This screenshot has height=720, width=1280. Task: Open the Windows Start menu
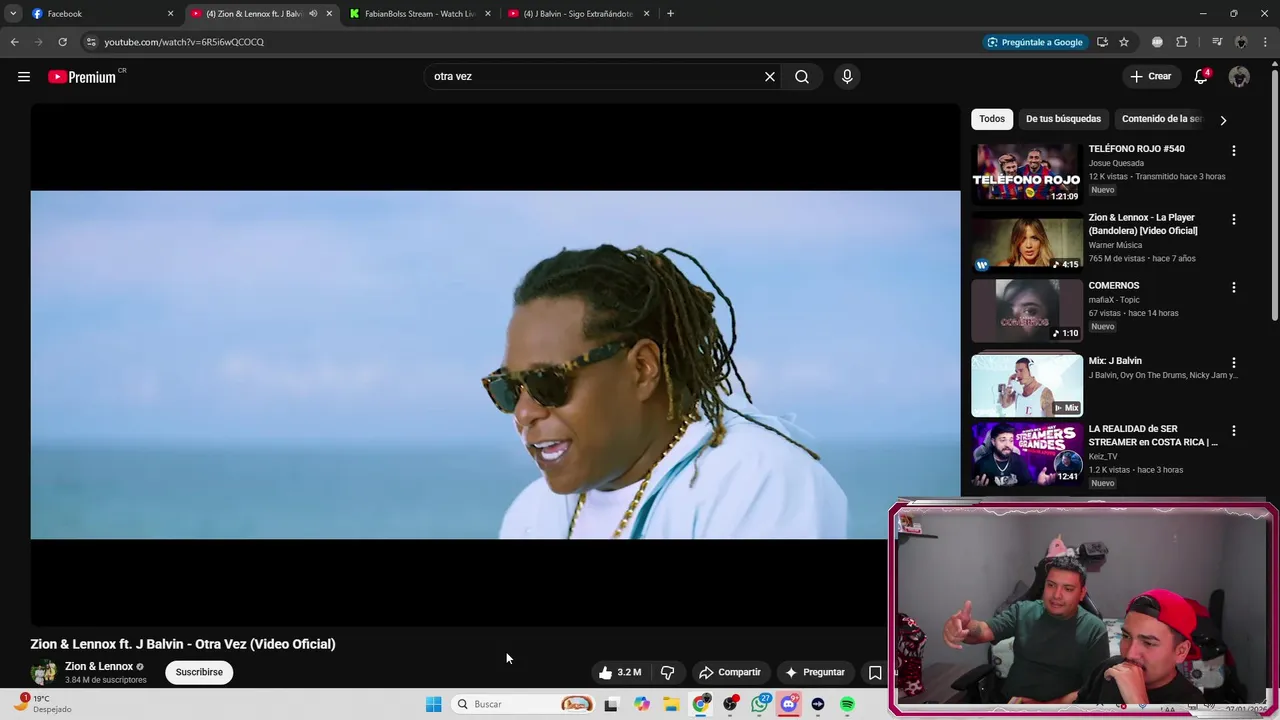433,704
